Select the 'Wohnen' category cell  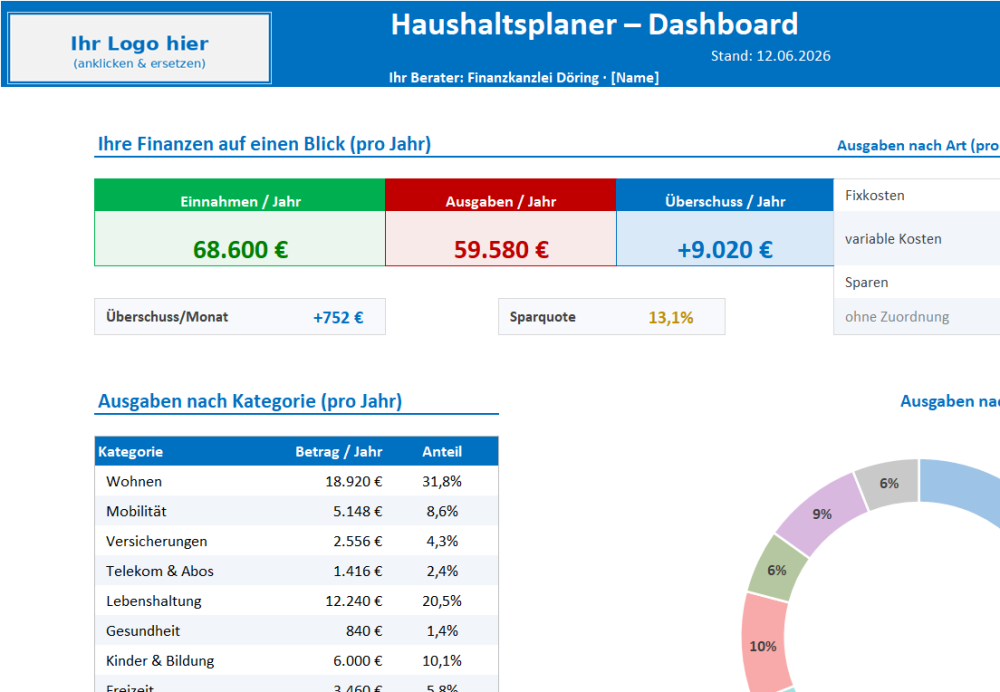pyautogui.click(x=134, y=482)
